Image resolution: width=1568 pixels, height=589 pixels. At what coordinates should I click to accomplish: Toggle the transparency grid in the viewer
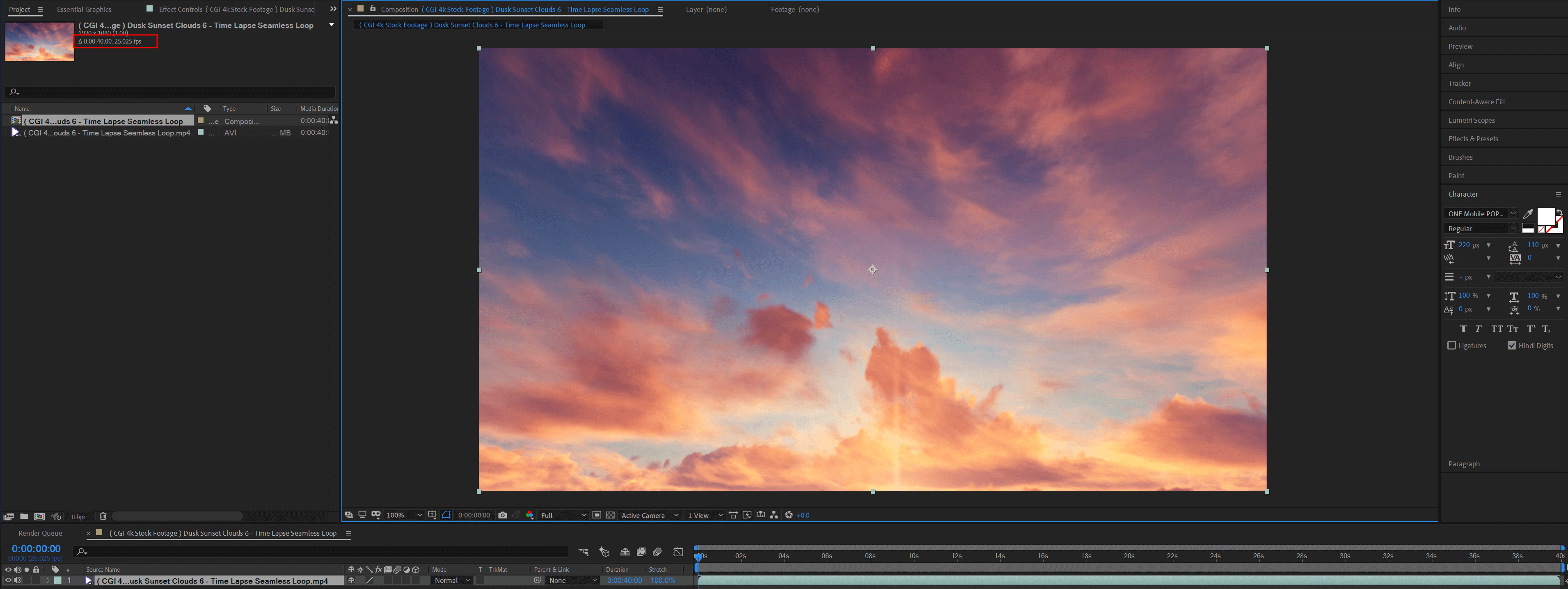[610, 515]
